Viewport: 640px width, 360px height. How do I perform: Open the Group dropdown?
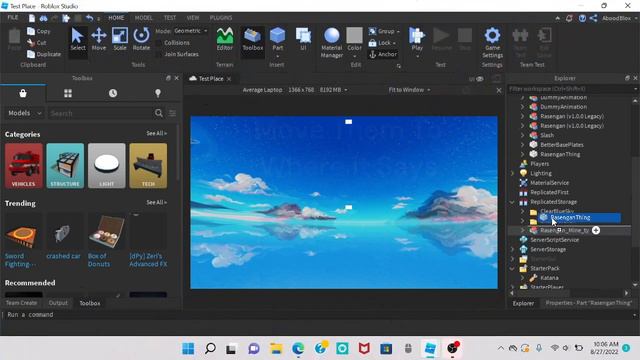[384, 31]
